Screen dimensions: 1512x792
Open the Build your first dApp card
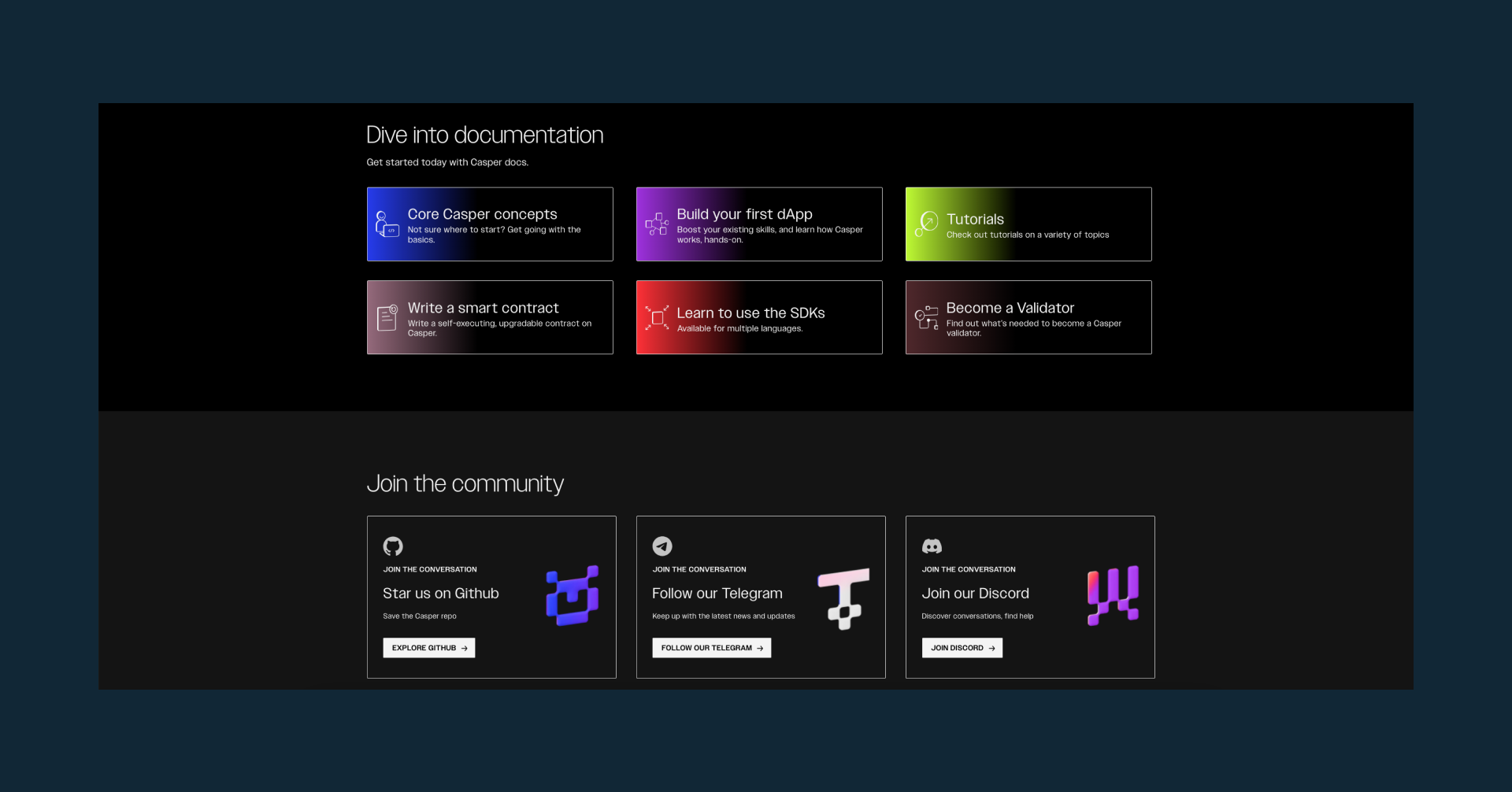(759, 224)
